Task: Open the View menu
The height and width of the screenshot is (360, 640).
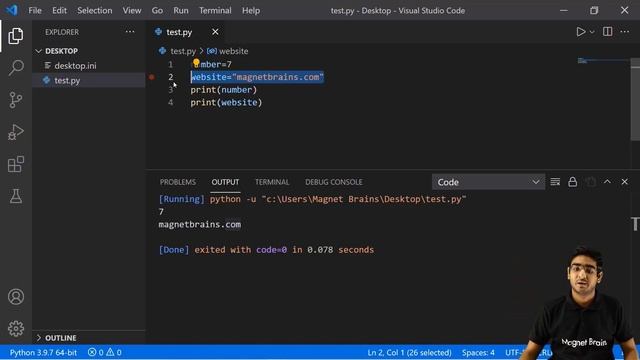Action: pyautogui.click(x=132, y=11)
